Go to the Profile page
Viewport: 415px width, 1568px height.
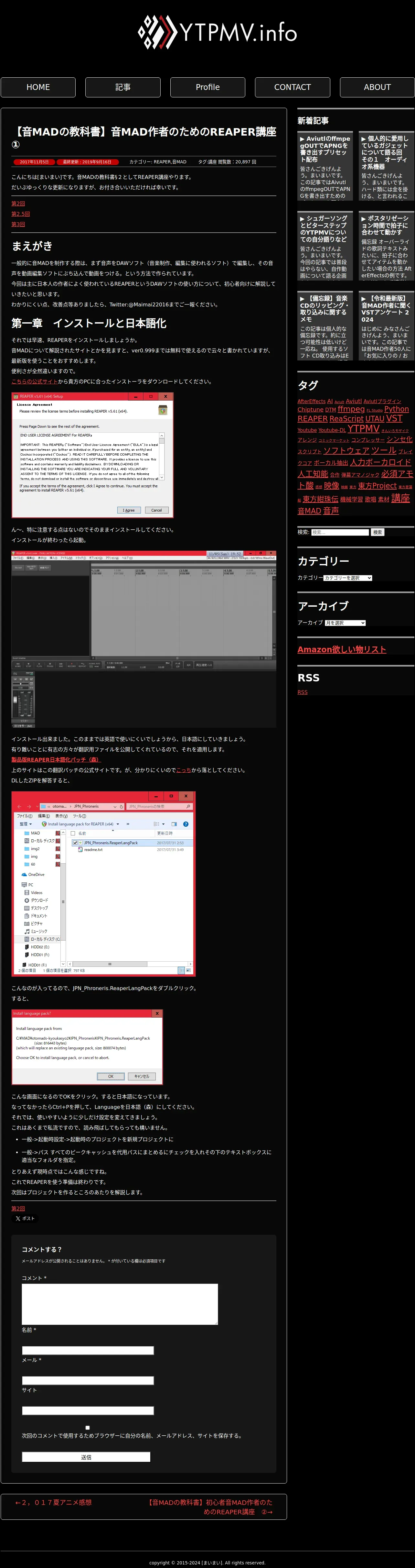208,87
